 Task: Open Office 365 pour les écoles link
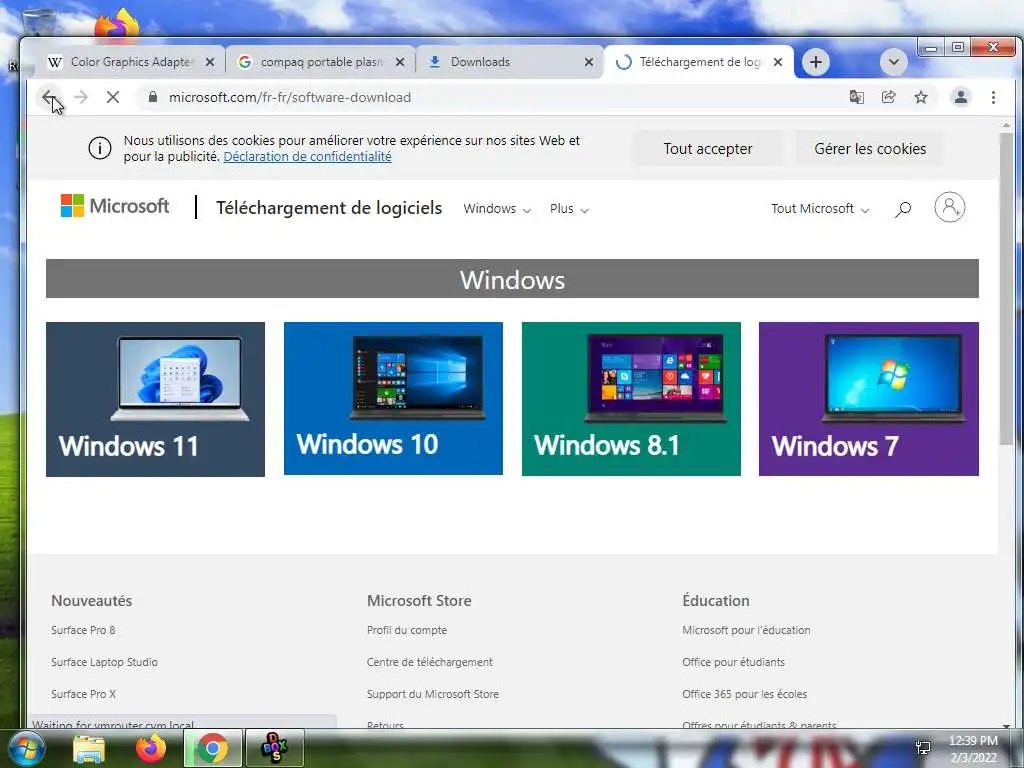pyautogui.click(x=744, y=694)
